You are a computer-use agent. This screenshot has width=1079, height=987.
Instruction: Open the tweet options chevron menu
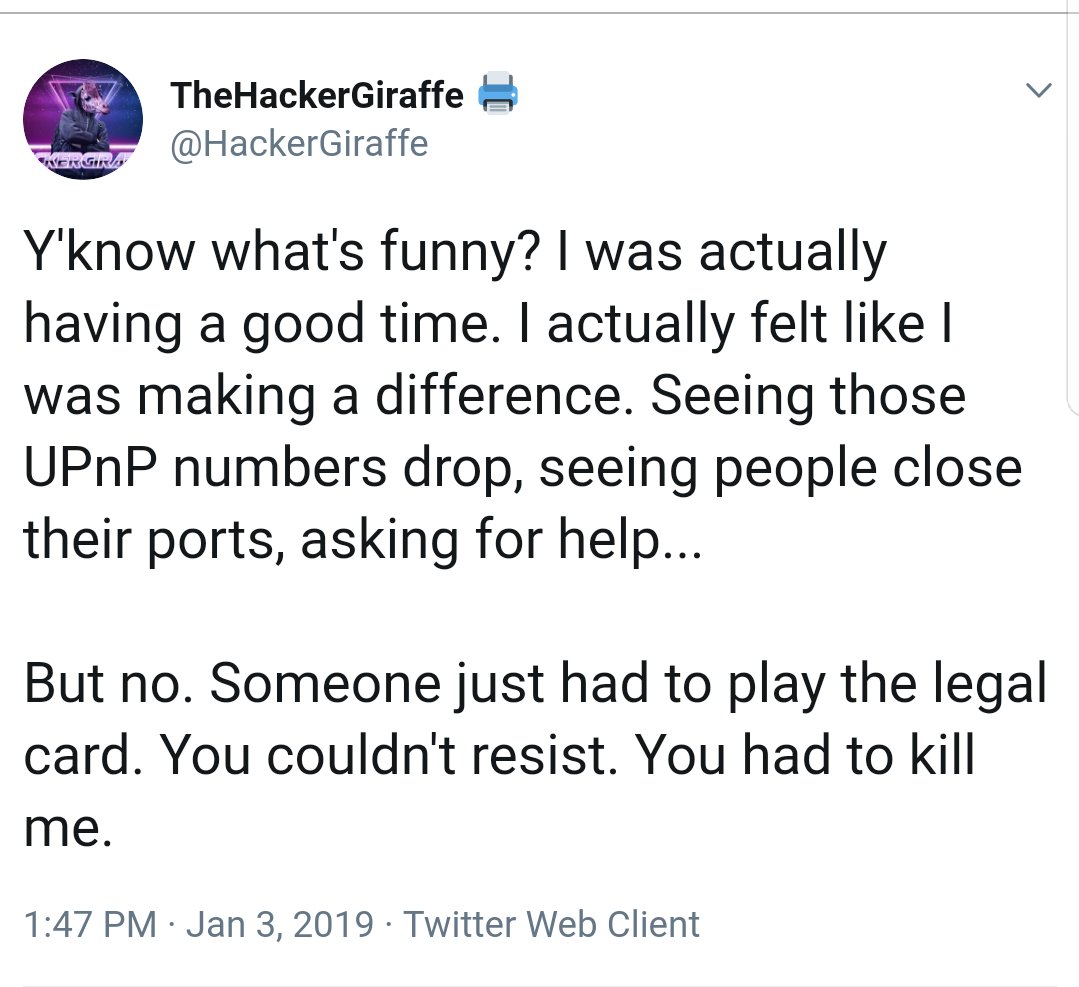[1038, 90]
